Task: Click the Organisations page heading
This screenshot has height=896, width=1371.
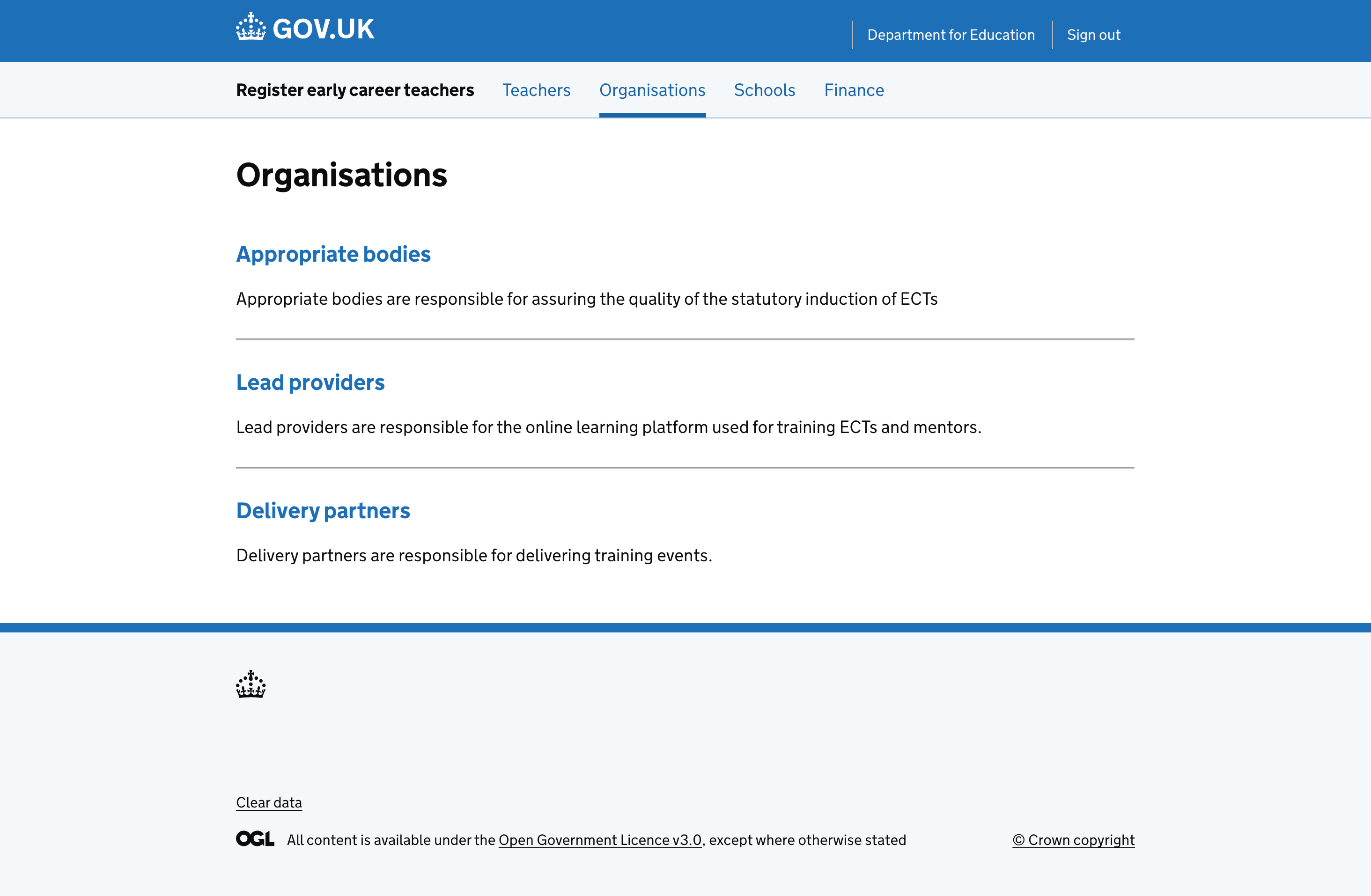Action: [341, 176]
